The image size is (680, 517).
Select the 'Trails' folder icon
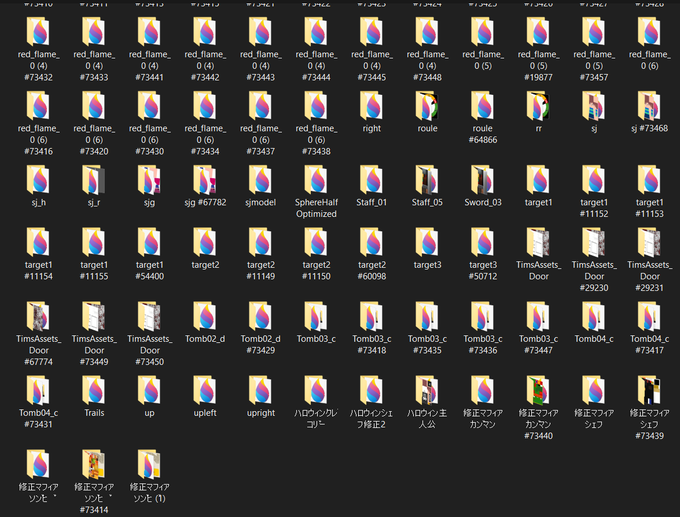click(x=94, y=390)
